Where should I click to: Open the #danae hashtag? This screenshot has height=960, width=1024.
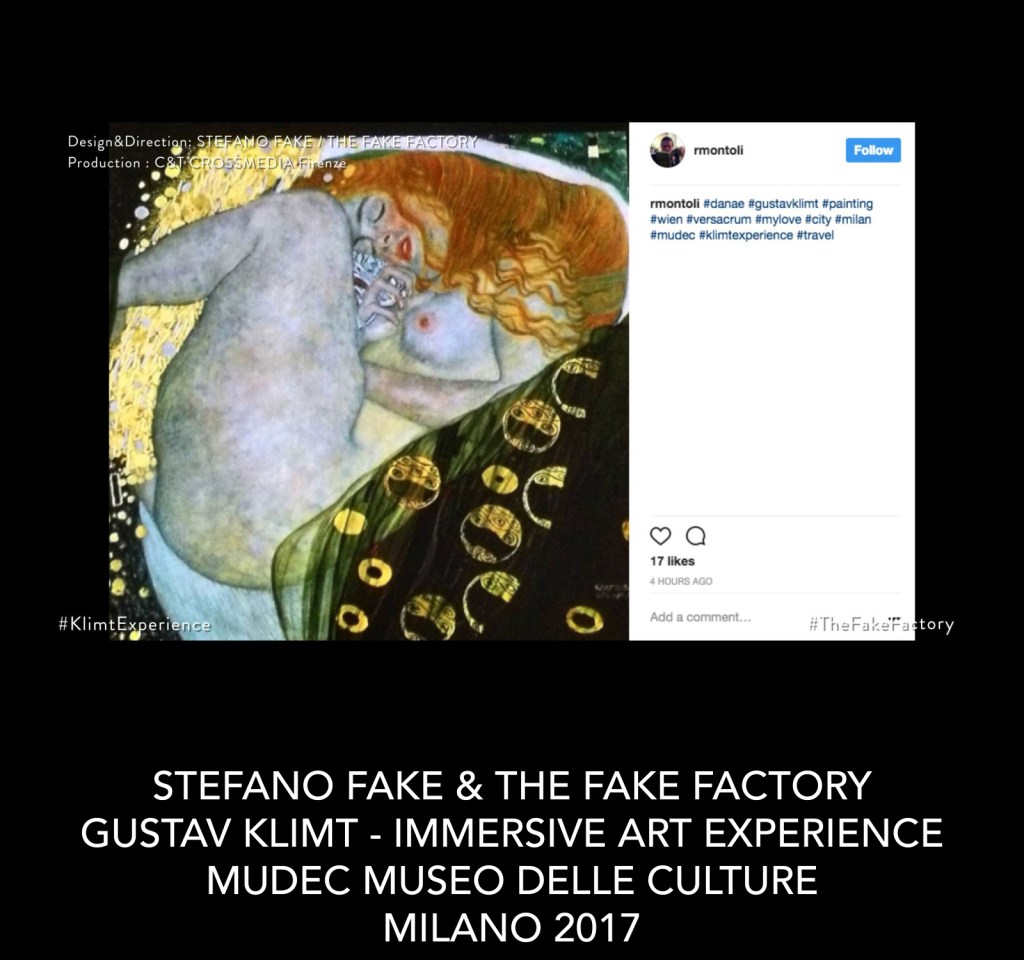tap(724, 204)
